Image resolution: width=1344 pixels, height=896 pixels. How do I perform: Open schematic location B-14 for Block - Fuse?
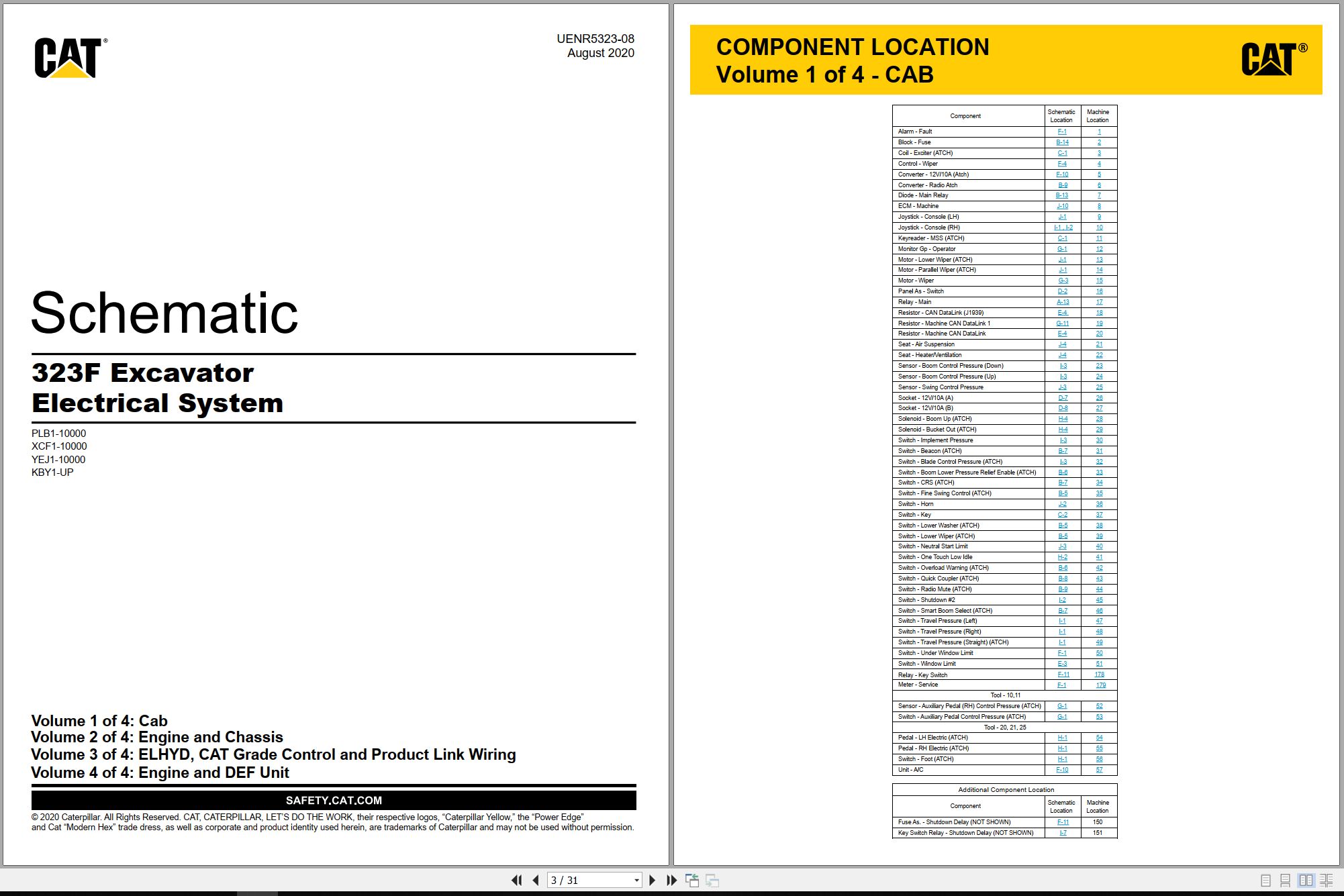pyautogui.click(x=1062, y=142)
